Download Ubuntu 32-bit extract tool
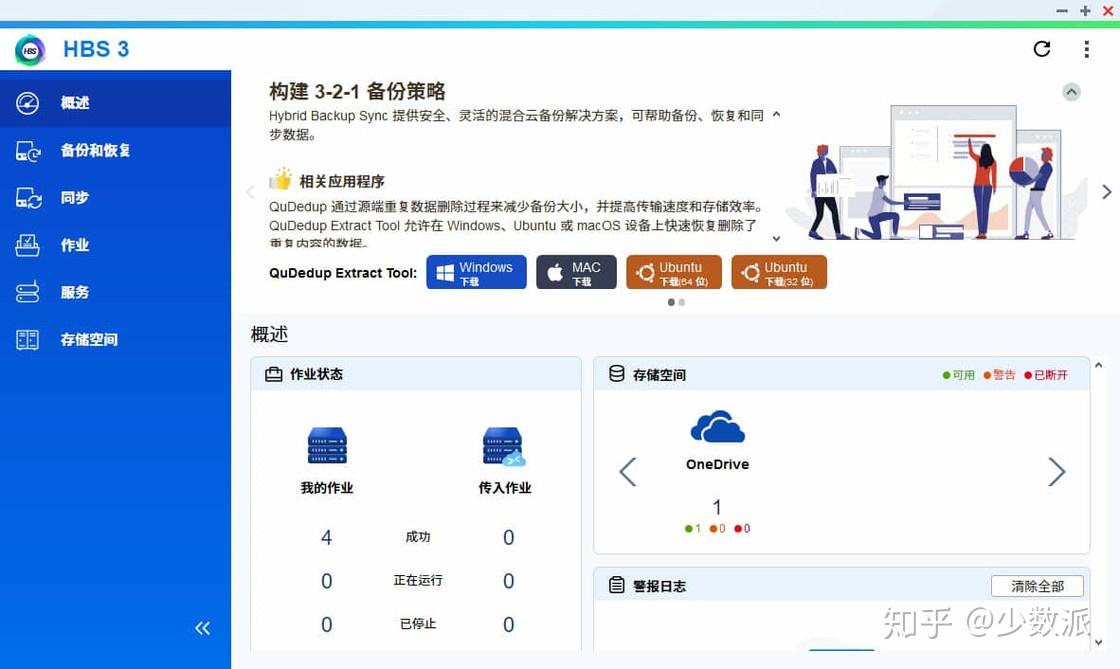 779,273
